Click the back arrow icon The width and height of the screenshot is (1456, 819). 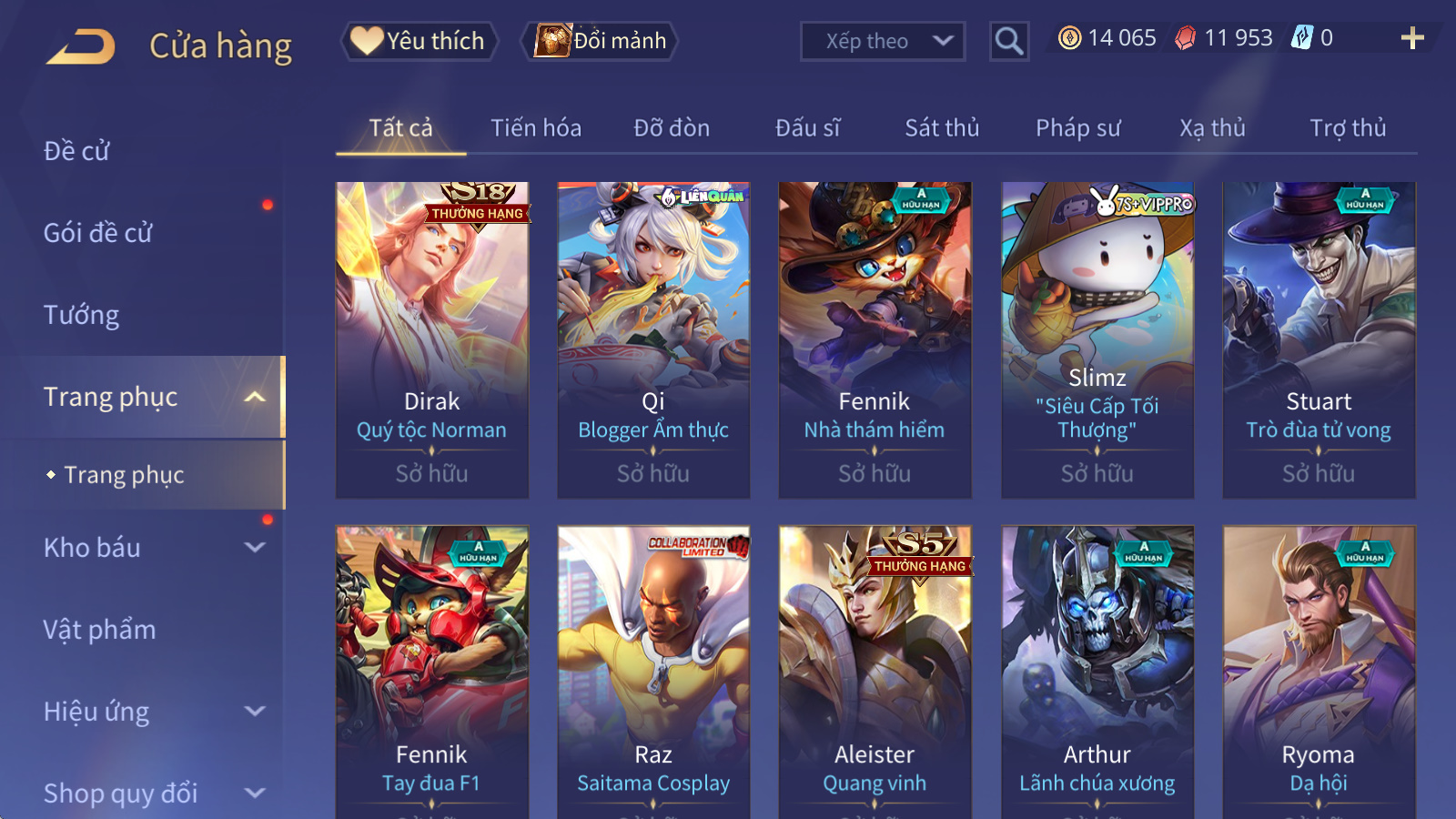(81, 46)
